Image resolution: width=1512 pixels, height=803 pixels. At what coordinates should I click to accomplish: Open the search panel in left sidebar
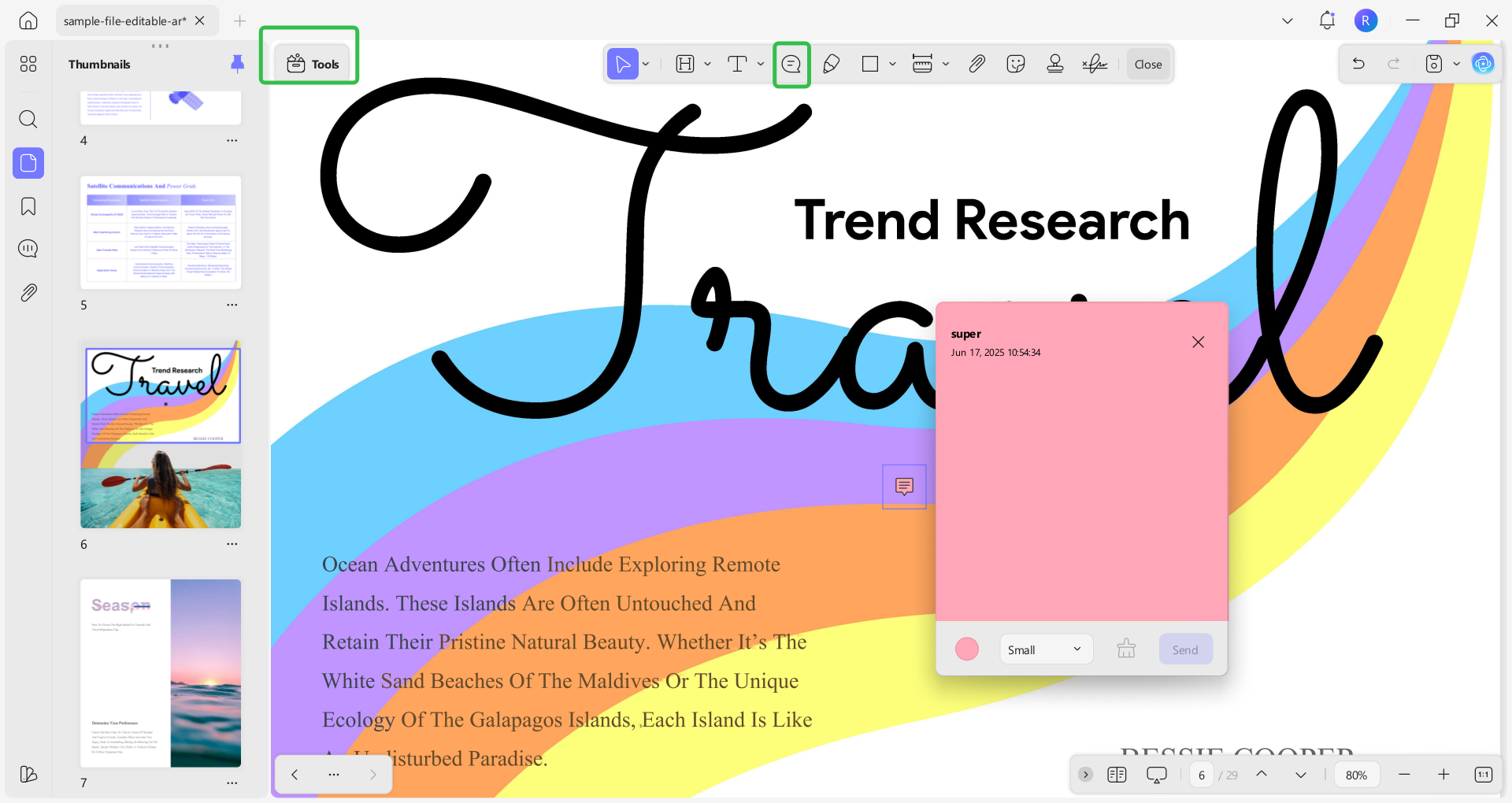point(28,119)
